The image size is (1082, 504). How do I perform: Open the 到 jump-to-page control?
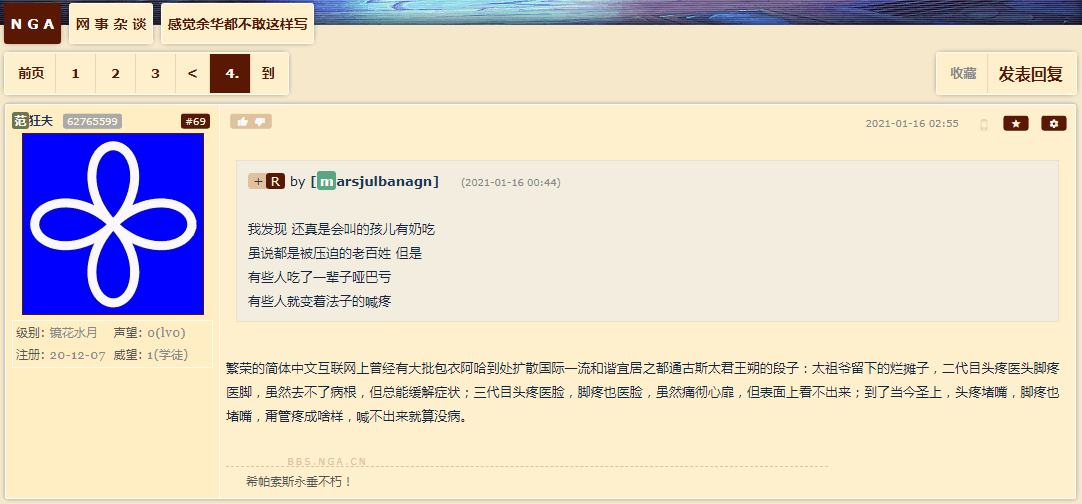click(268, 73)
